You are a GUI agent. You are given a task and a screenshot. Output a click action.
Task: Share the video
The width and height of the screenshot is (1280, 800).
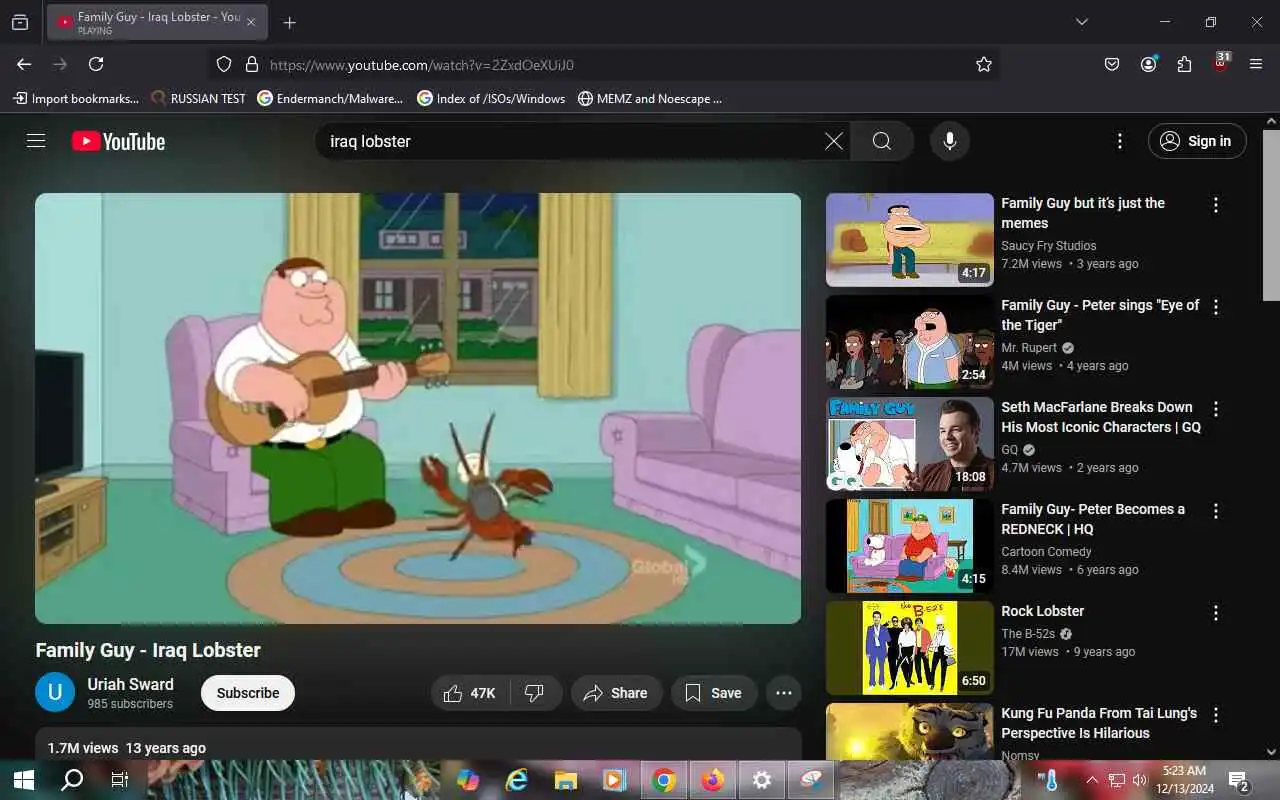617,693
